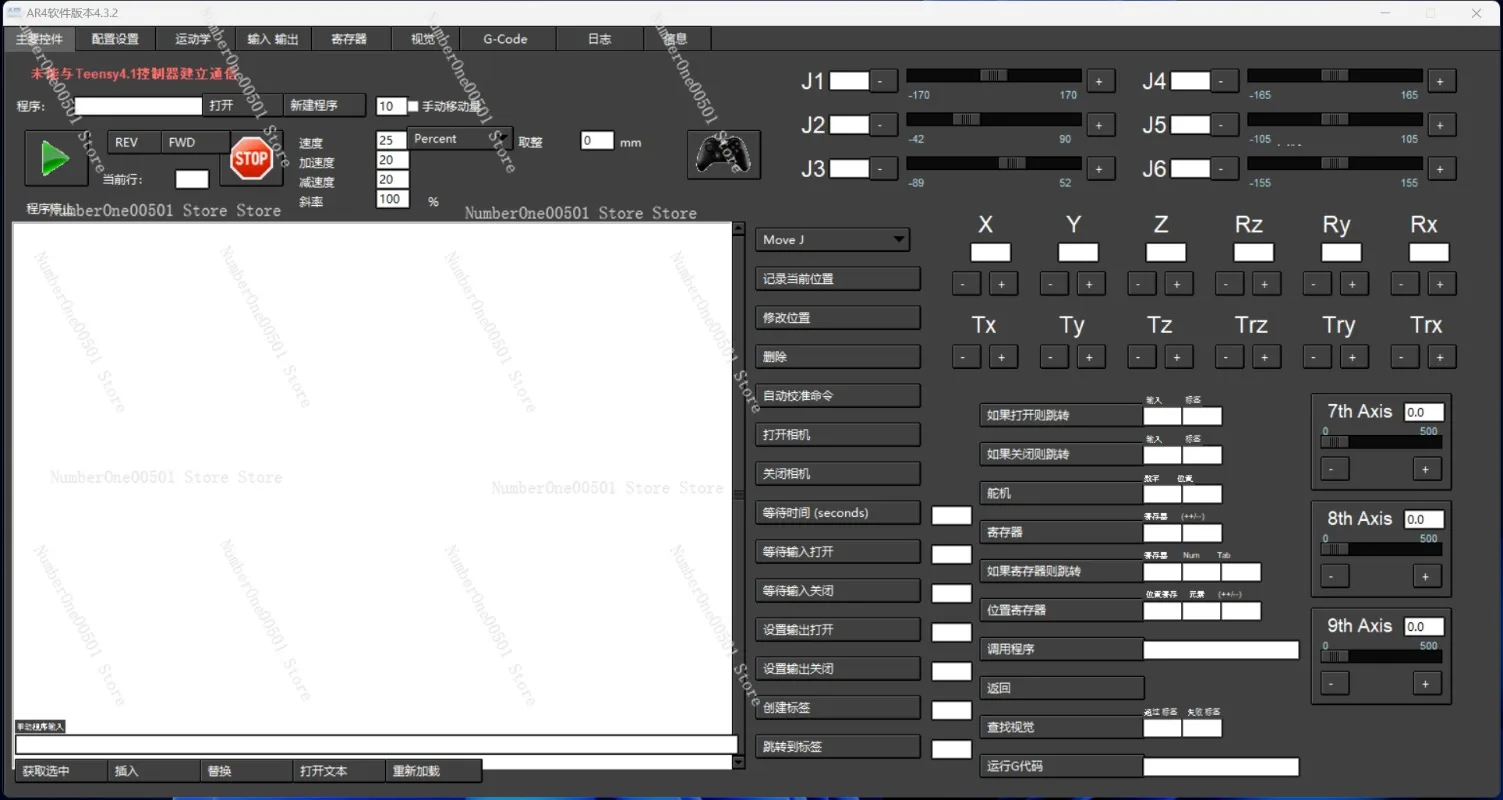Click 自动校准命令 button
The image size is (1503, 800).
click(837, 396)
